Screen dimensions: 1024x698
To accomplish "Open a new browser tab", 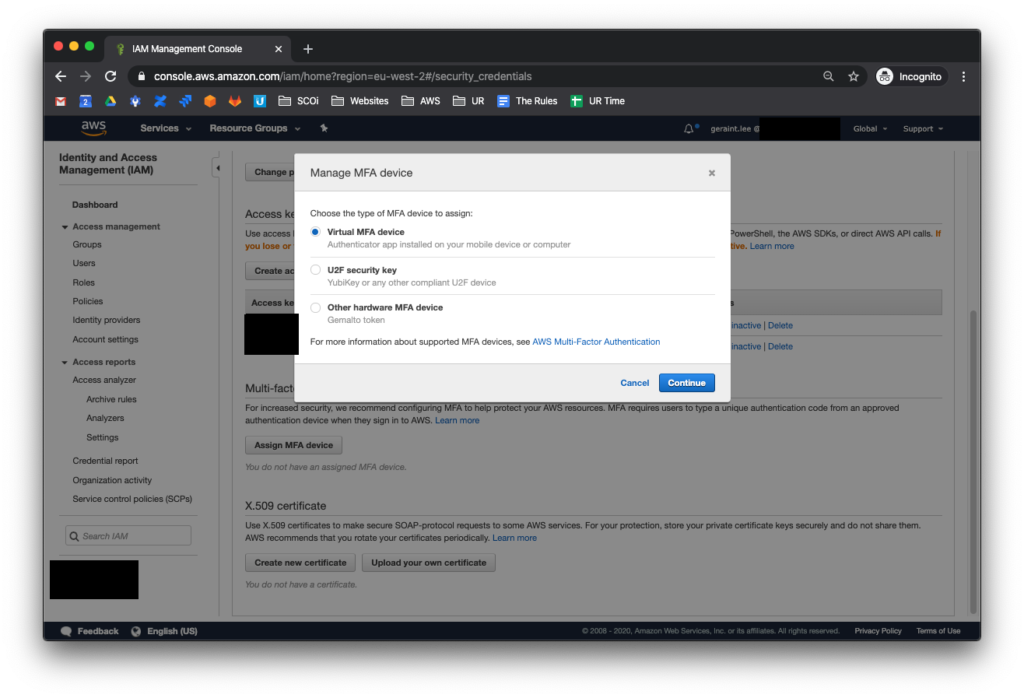I will [308, 49].
